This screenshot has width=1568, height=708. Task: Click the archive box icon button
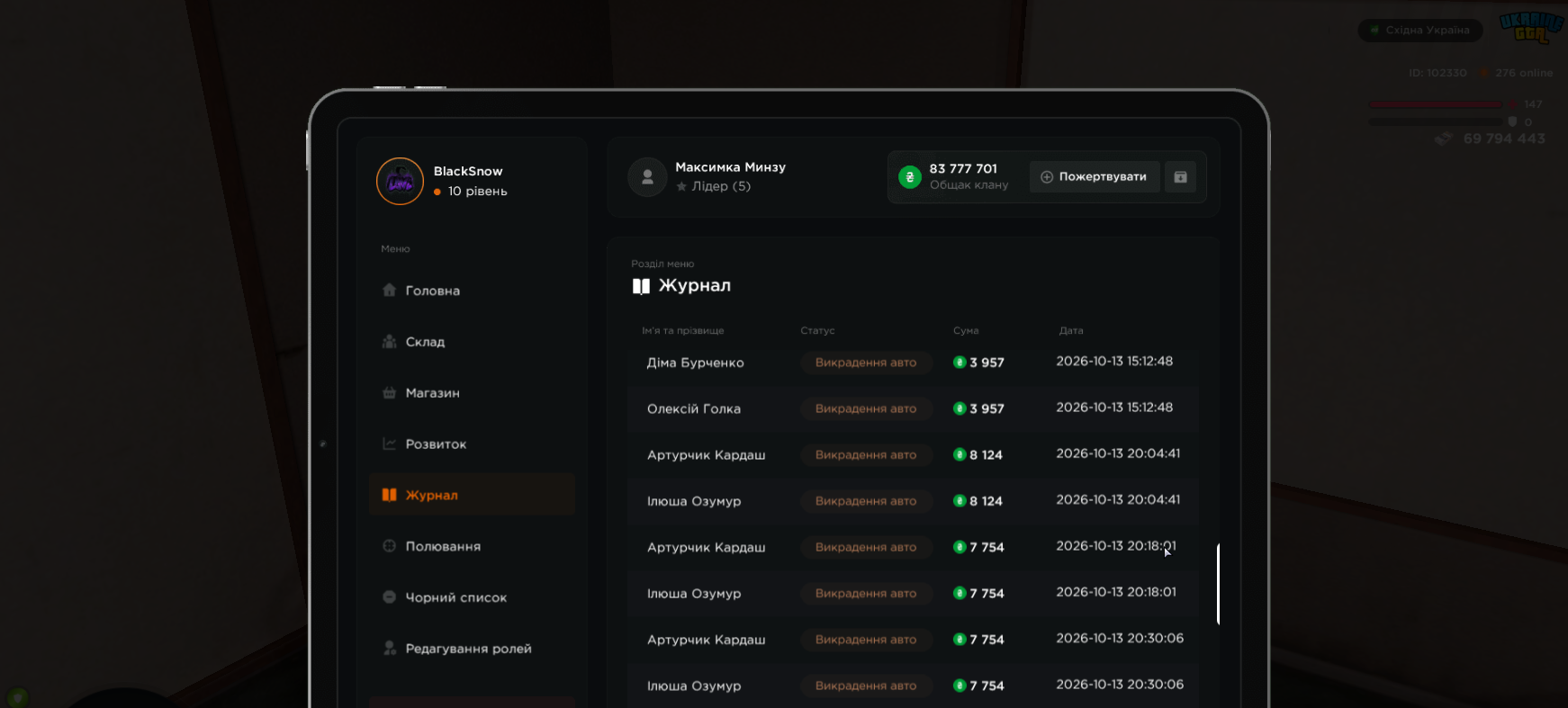(1180, 177)
